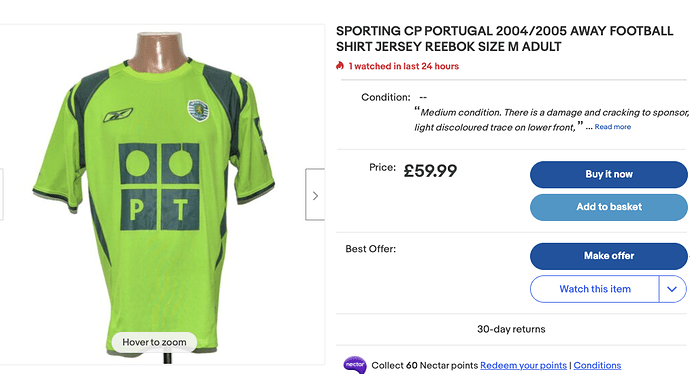
Task: Open the Nectar Conditions link
Action: pyautogui.click(x=597, y=365)
